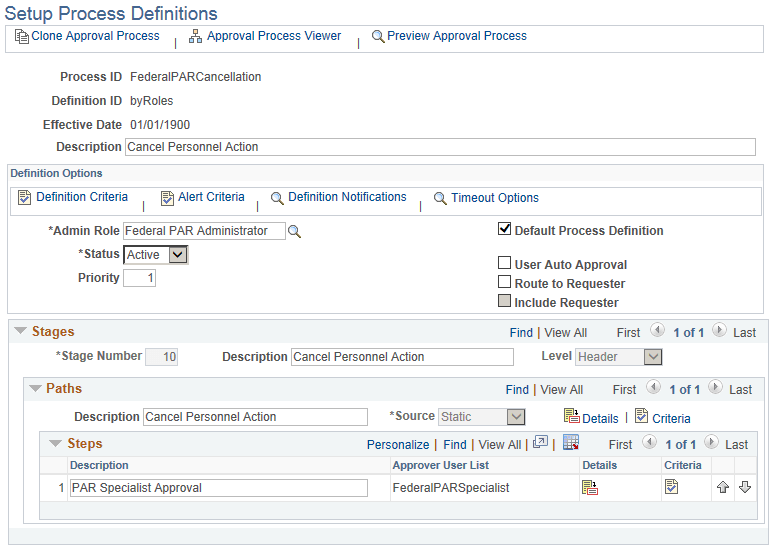782x552 pixels.
Task: Collapse the Paths section
Action: (35, 388)
